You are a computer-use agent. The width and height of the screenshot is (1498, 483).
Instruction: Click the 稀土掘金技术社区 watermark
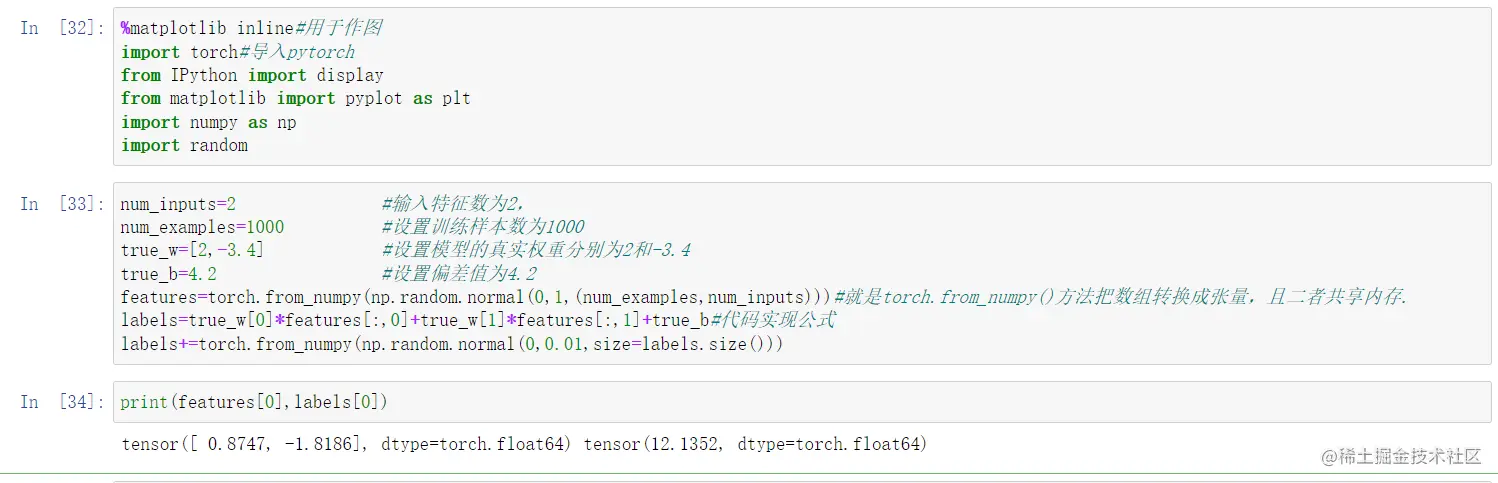coord(1400,456)
